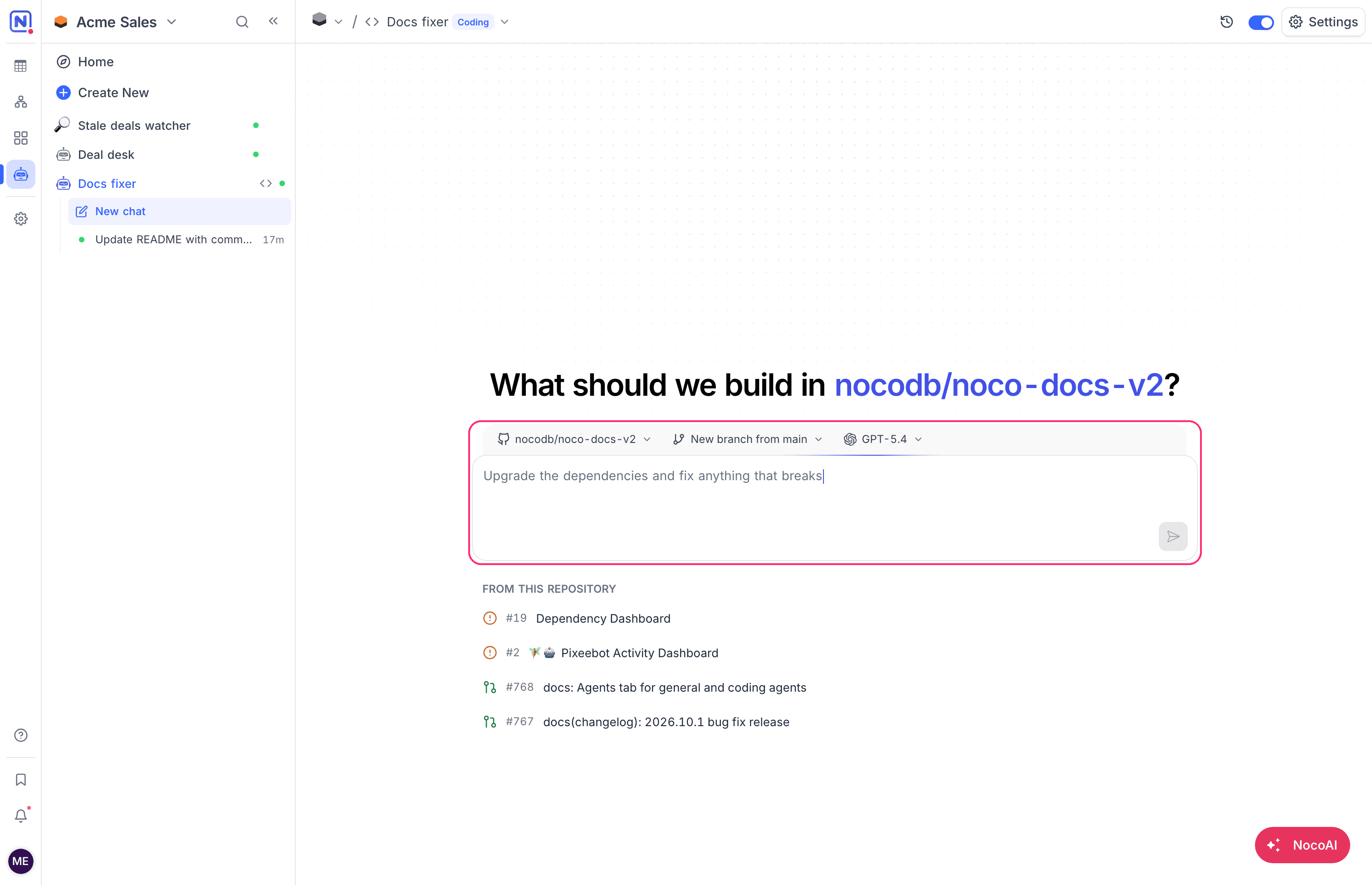Open PR #768 docs: Agents tab

pyautogui.click(x=644, y=687)
